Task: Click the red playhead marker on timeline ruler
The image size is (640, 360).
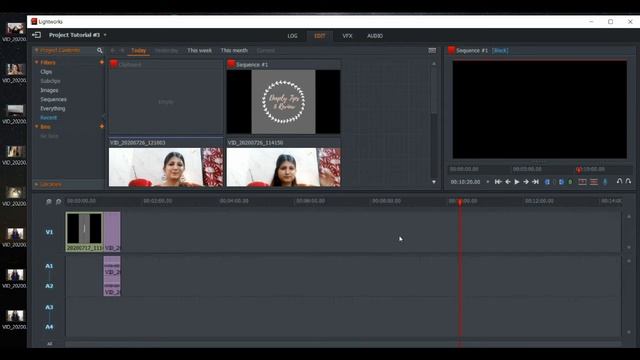Action: [x=460, y=202]
